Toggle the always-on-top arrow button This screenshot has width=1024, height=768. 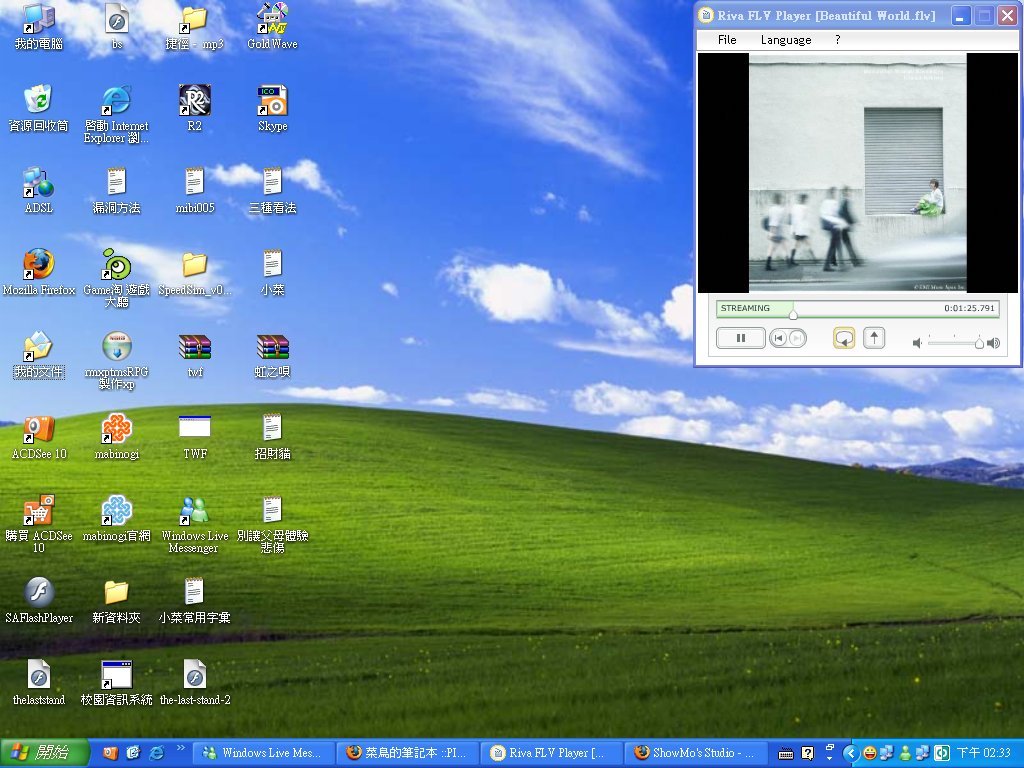pyautogui.click(x=874, y=338)
